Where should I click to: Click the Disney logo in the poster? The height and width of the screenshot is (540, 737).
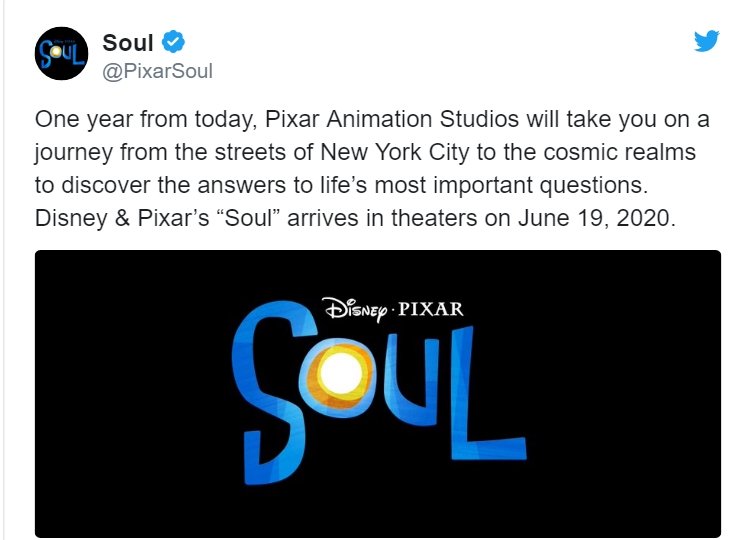(357, 309)
